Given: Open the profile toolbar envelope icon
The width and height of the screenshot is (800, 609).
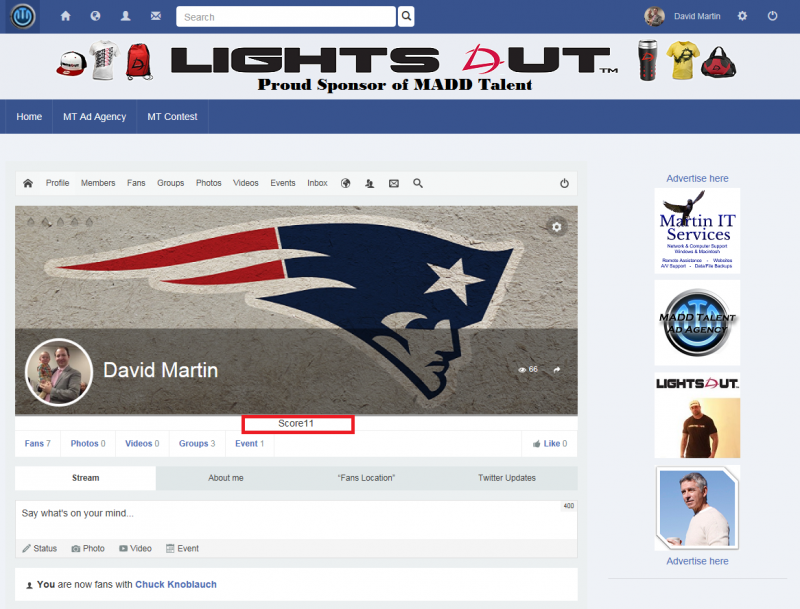Looking at the screenshot, I should pos(394,183).
